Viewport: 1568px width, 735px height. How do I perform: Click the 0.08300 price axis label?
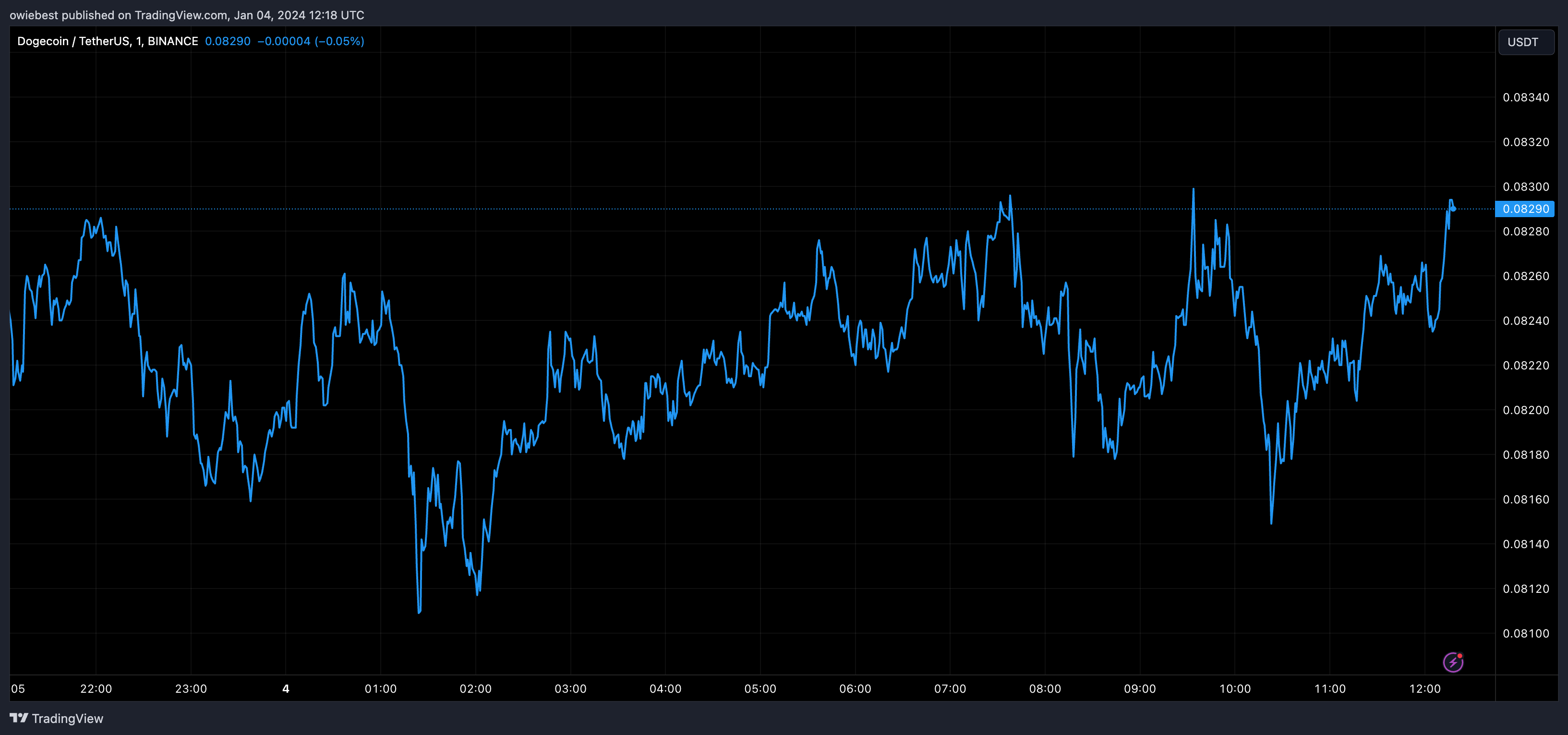[x=1526, y=187]
